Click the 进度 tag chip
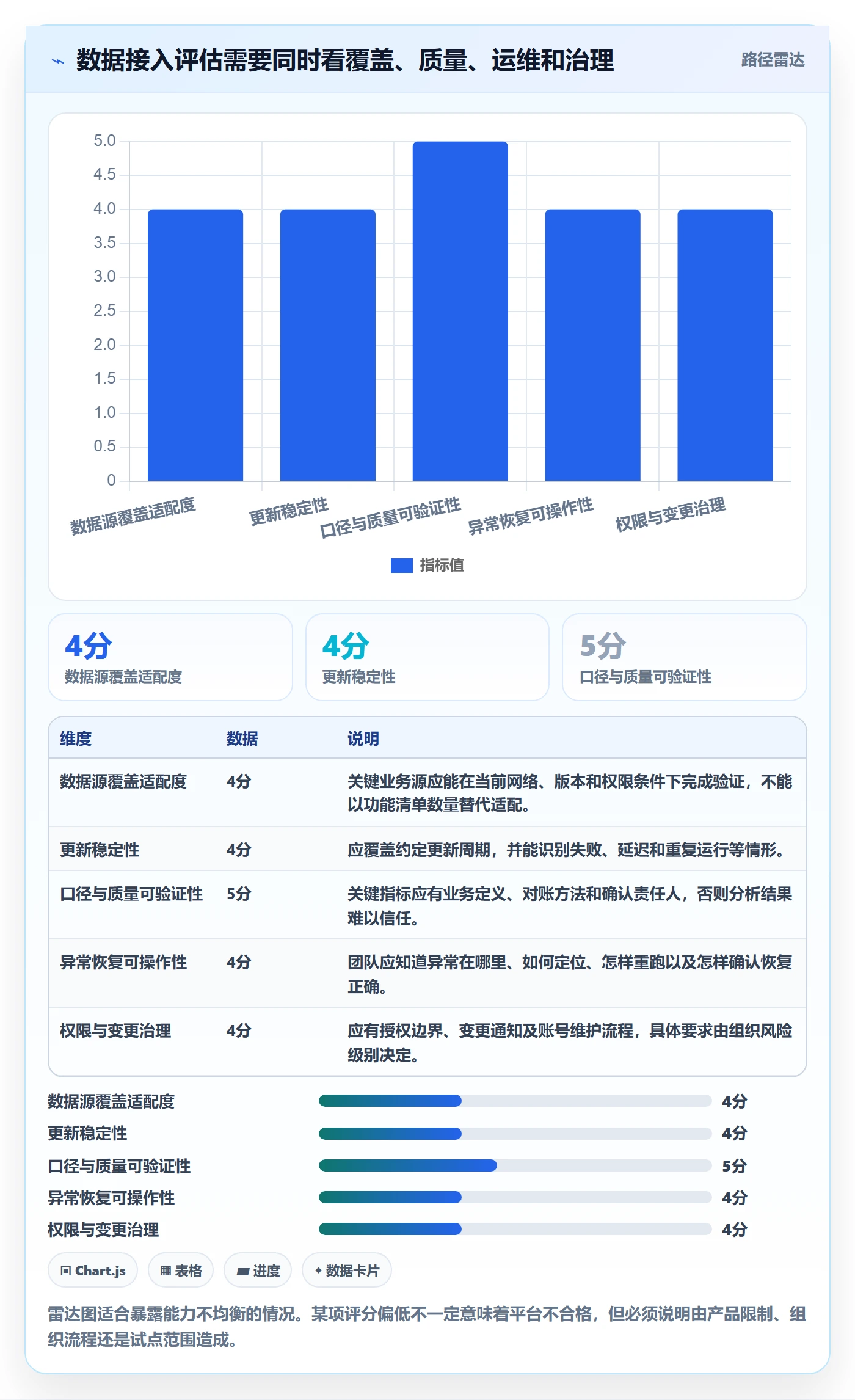 pyautogui.click(x=258, y=1271)
